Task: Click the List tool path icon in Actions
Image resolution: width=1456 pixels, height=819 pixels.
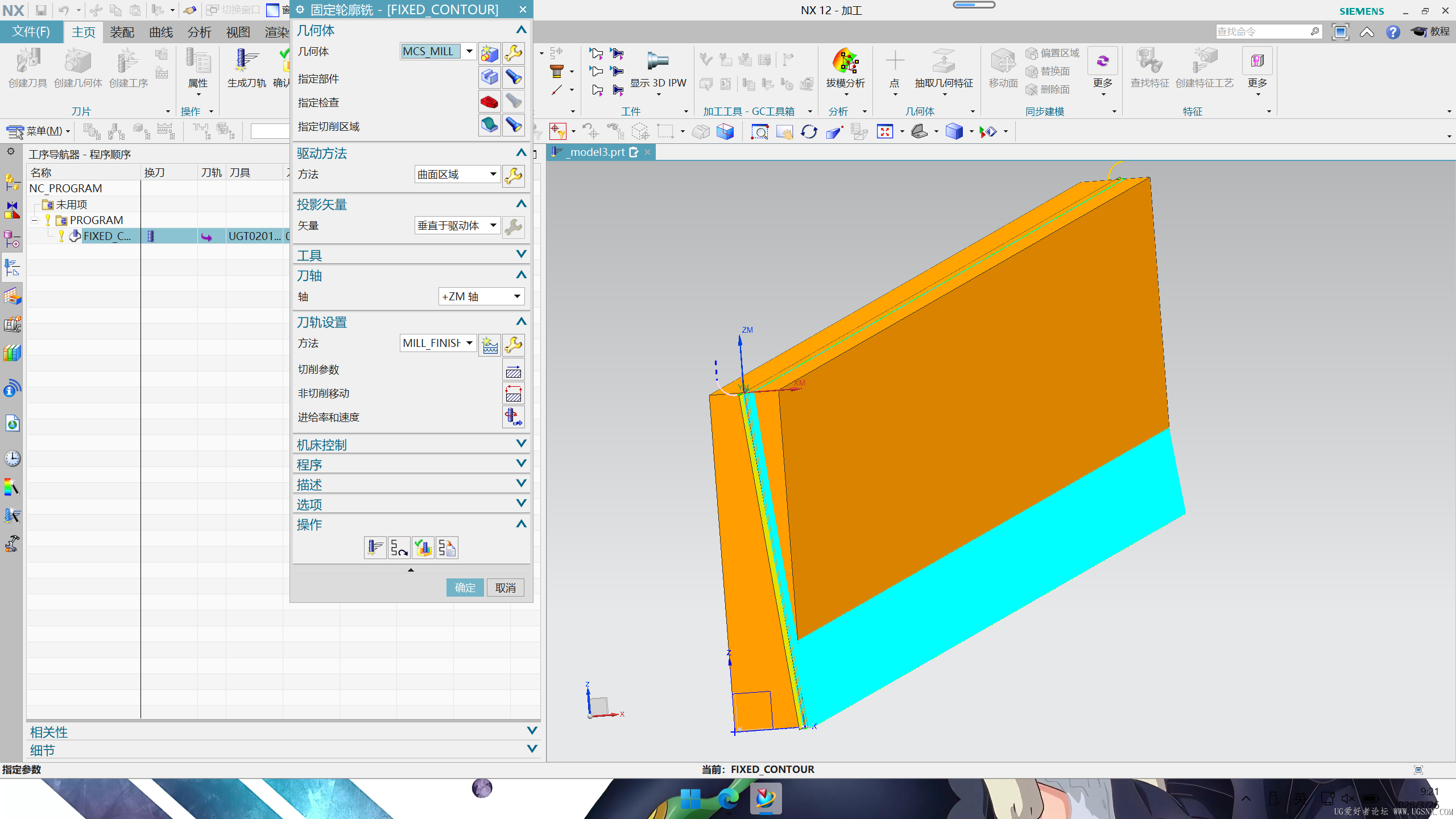Action: (446, 548)
